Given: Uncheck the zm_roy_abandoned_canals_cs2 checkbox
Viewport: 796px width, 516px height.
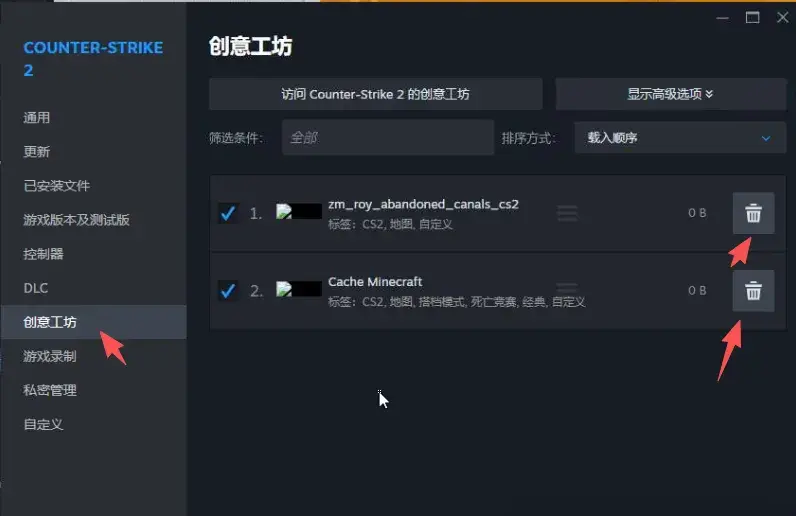Looking at the screenshot, I should [227, 213].
